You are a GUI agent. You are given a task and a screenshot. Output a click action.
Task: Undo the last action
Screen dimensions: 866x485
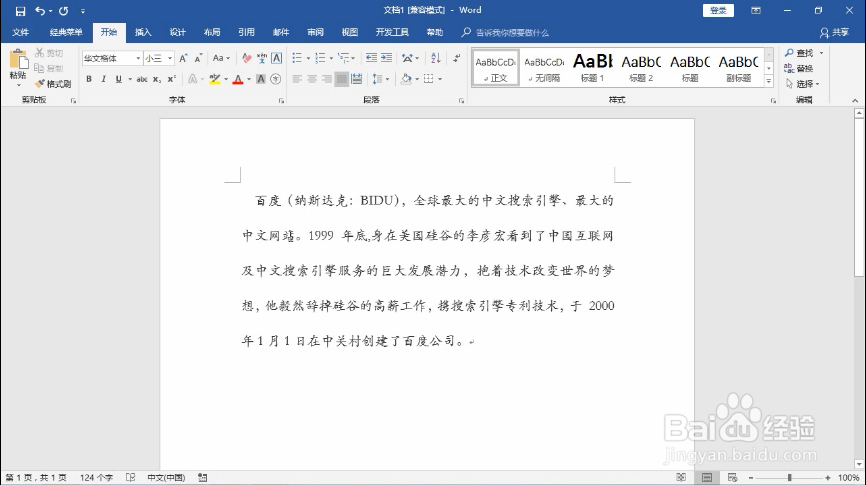(x=40, y=10)
